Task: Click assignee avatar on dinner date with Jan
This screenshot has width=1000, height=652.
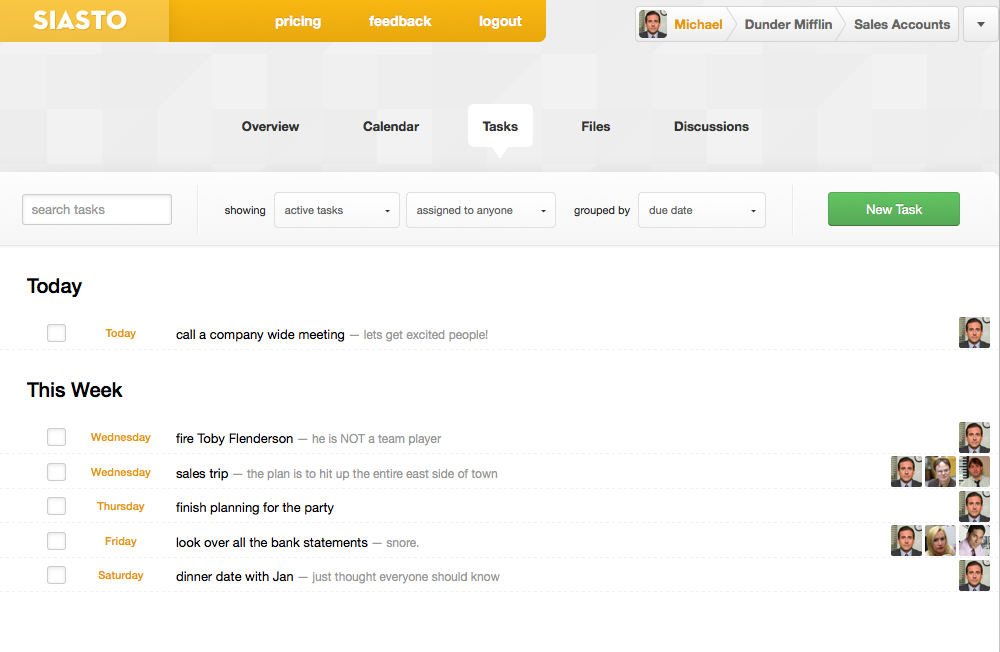Action: pos(974,576)
